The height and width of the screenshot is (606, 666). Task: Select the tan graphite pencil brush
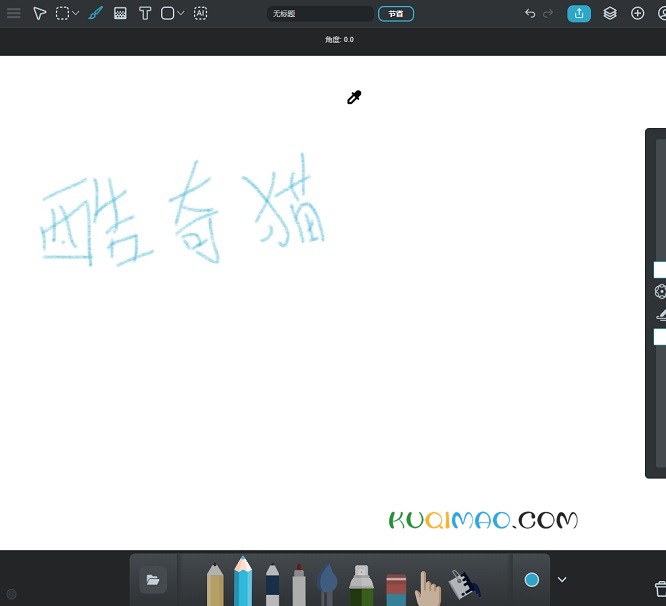[x=215, y=585]
